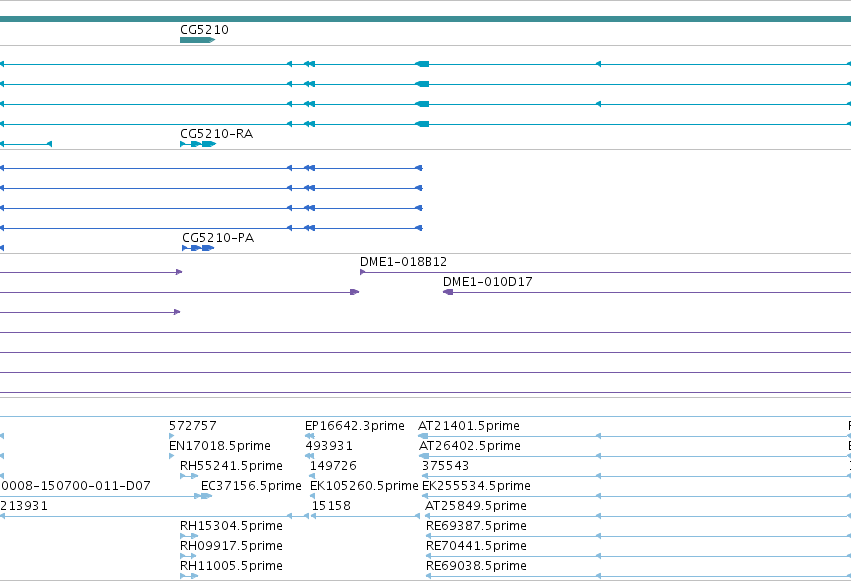Click the 15158 feature label
Viewport: 851px width, 581px height.
(331, 506)
